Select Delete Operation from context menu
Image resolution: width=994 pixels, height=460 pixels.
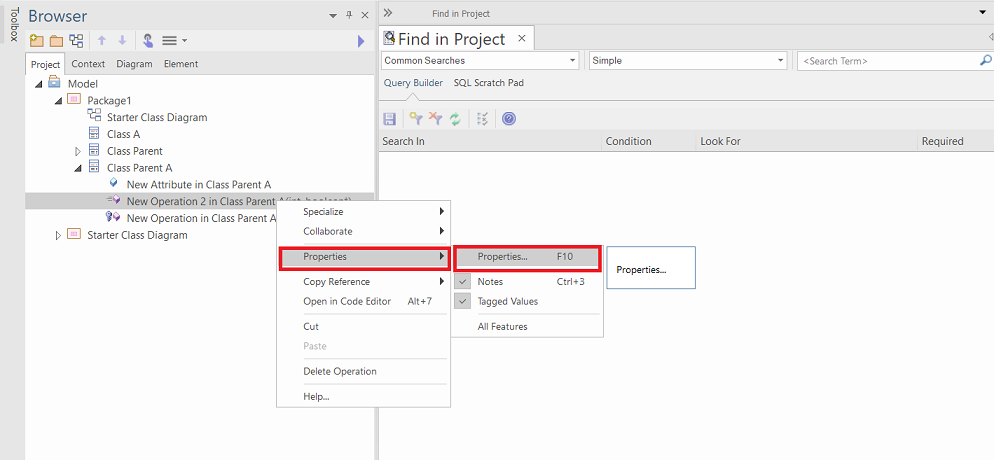[x=340, y=371]
